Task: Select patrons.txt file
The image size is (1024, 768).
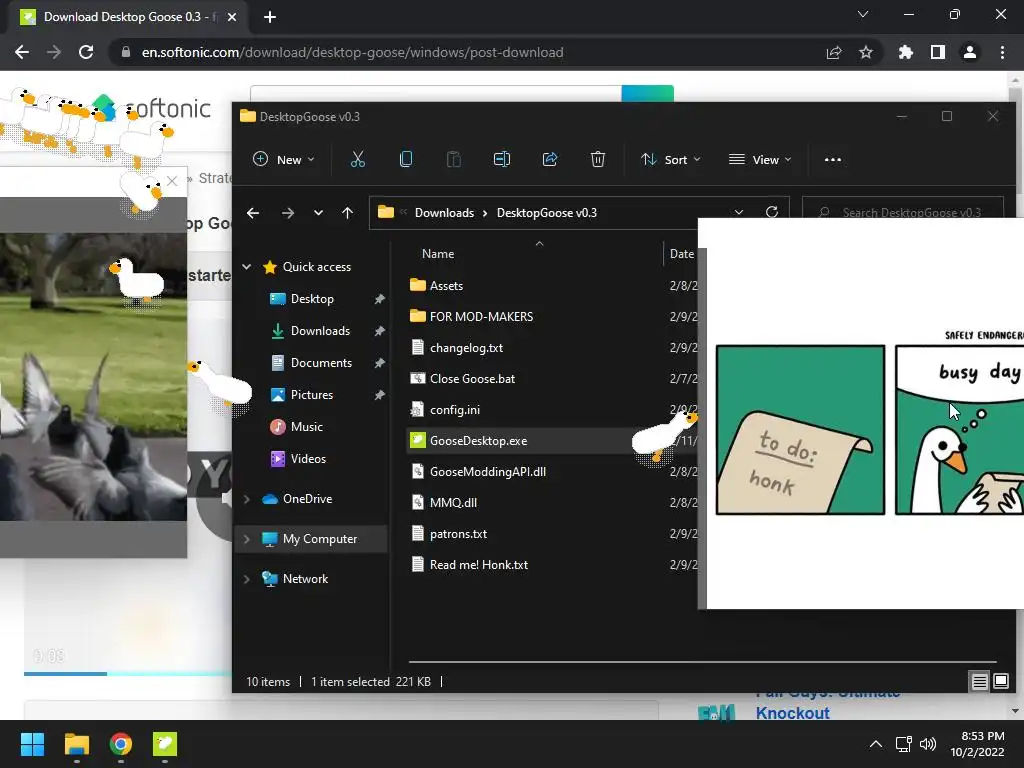Action: [x=458, y=534]
